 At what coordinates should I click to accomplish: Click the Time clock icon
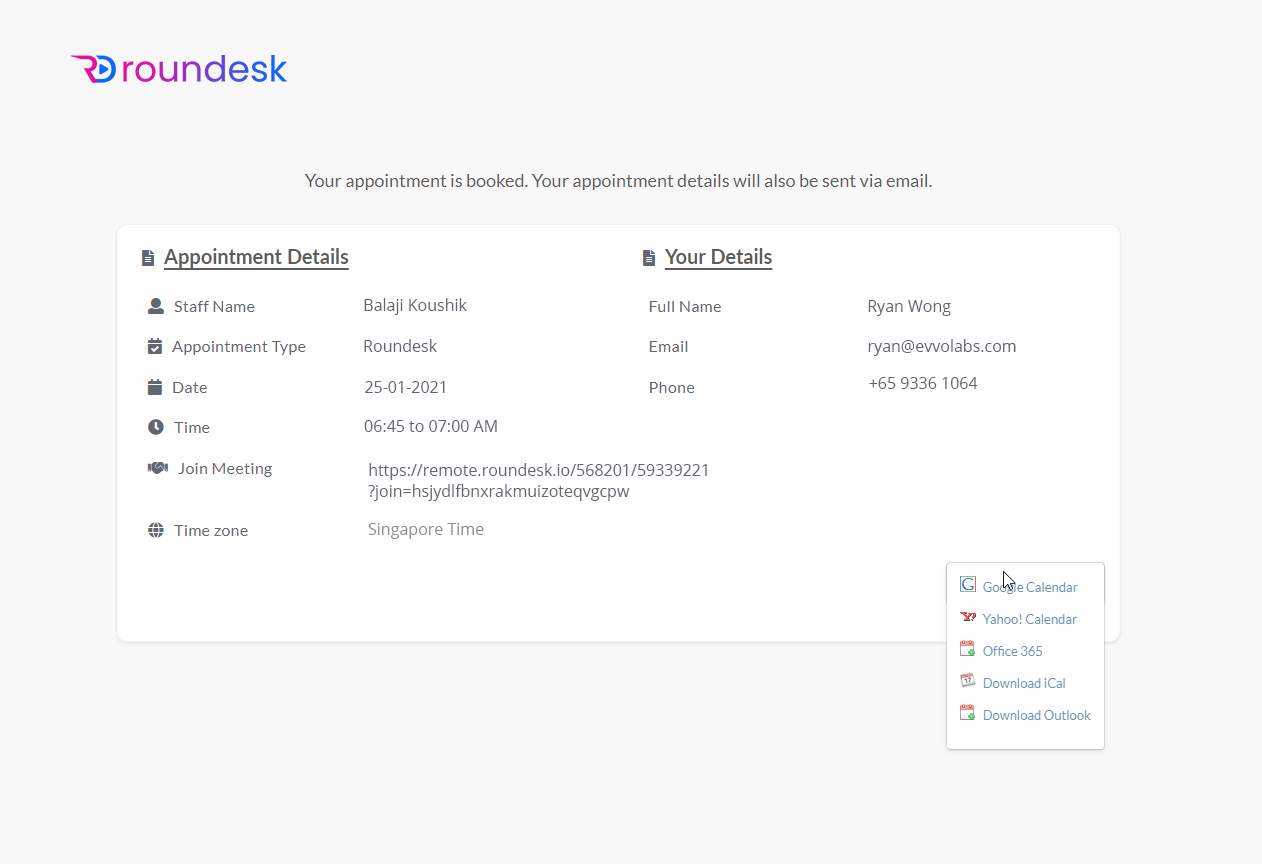(156, 427)
